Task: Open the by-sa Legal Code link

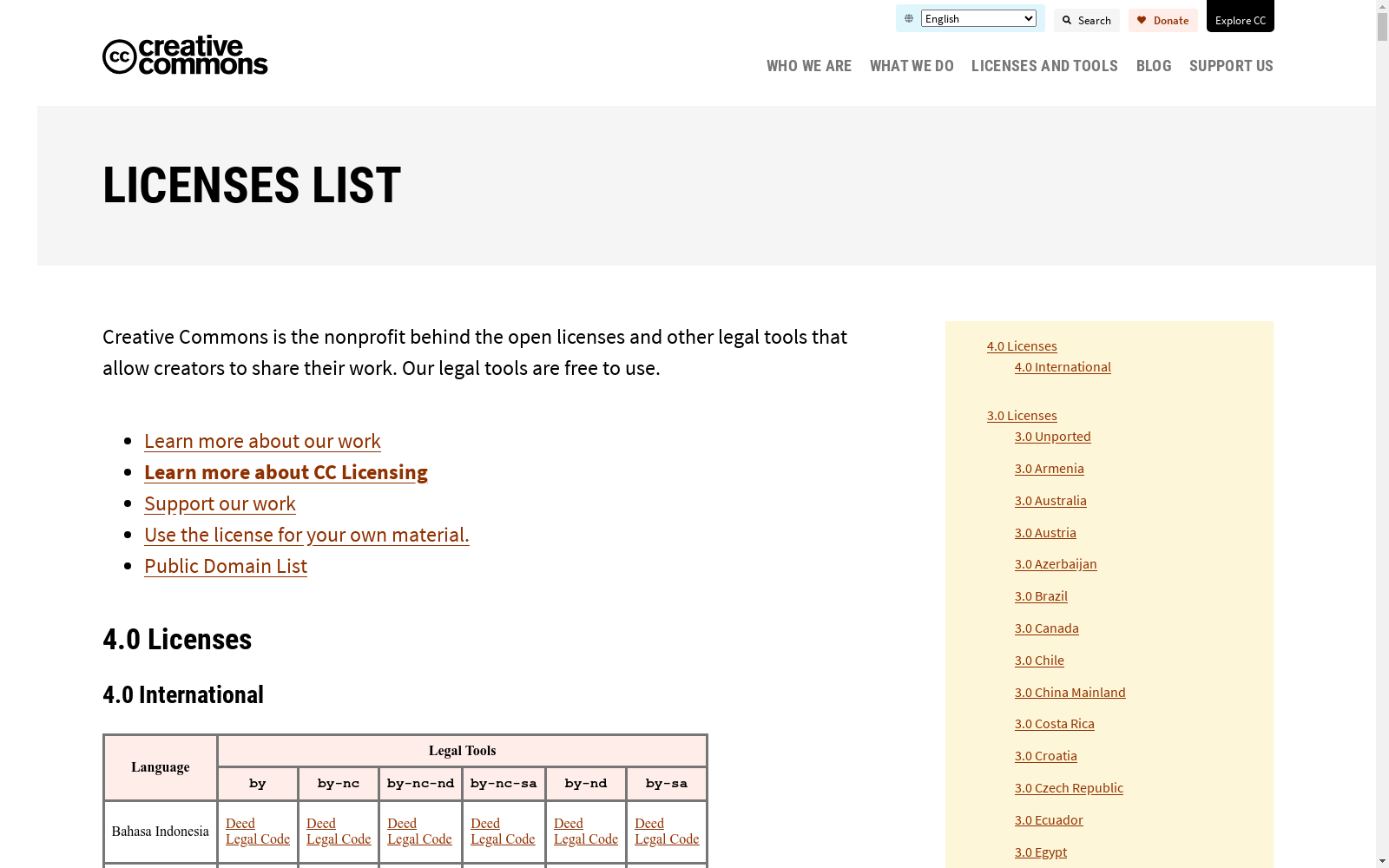Action: coord(667,838)
